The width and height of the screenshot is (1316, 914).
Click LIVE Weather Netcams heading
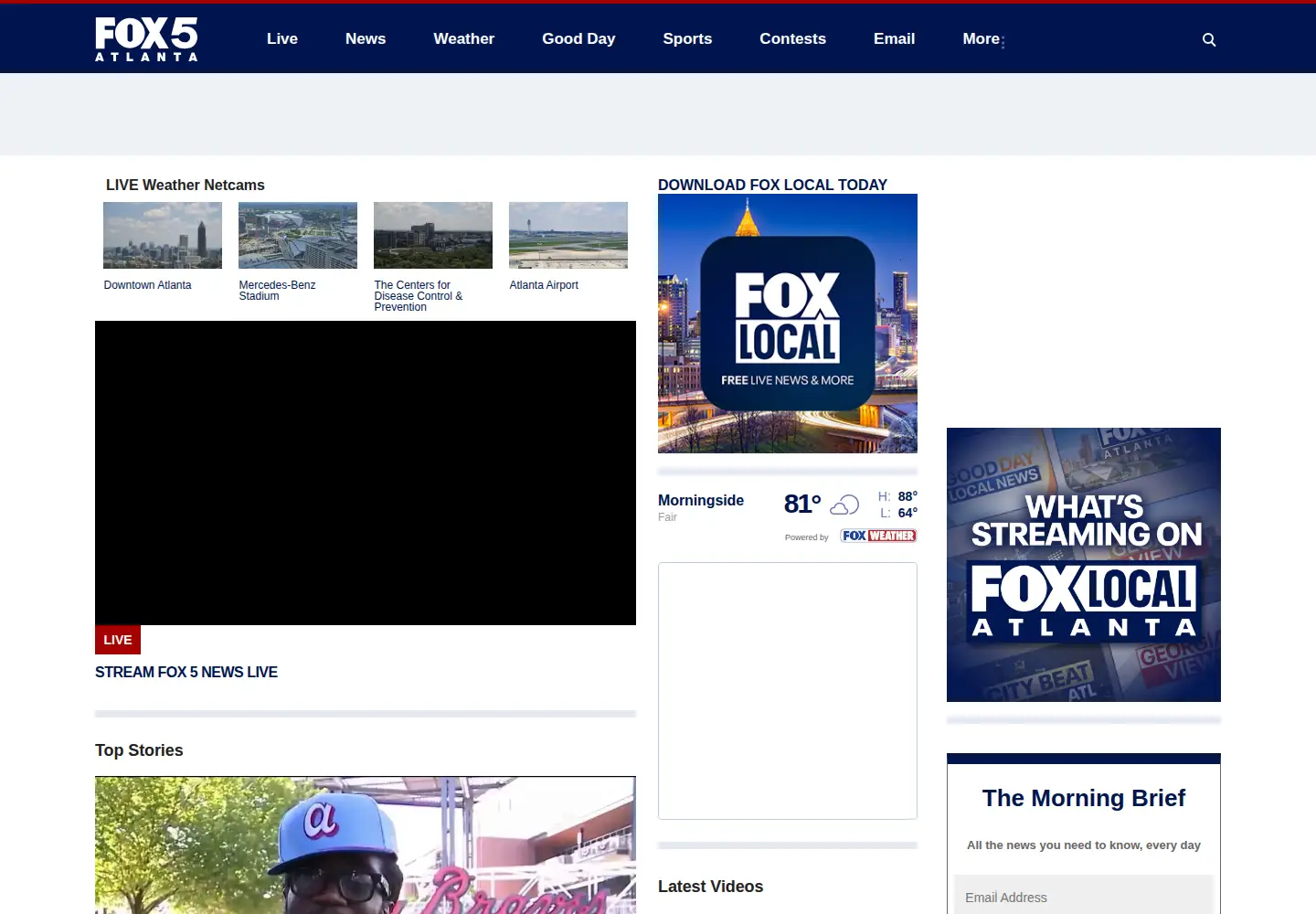[186, 185]
